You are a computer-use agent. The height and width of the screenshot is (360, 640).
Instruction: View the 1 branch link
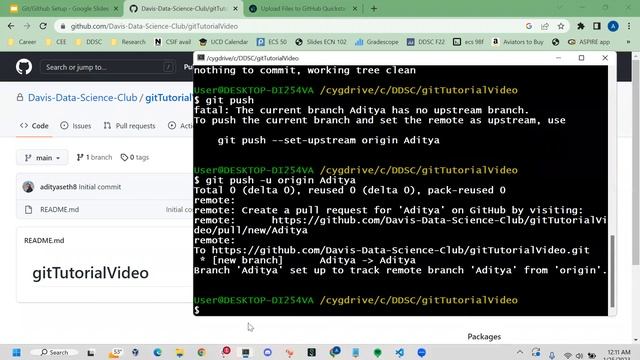click(x=94, y=157)
